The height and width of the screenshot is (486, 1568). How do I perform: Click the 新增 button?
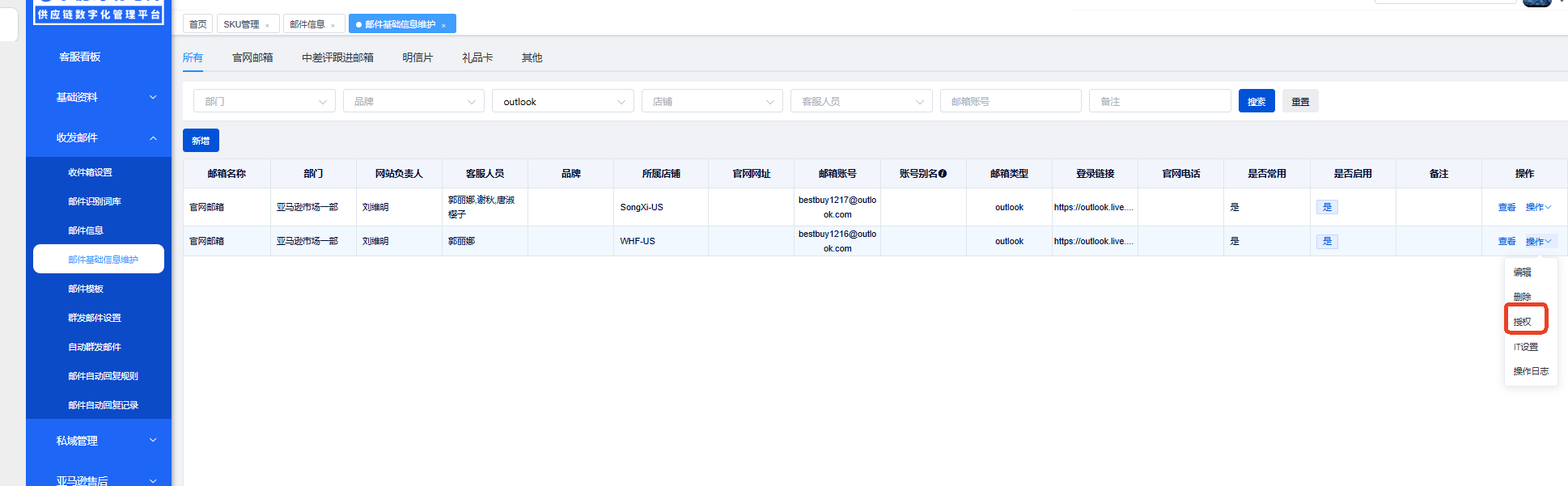pos(201,141)
